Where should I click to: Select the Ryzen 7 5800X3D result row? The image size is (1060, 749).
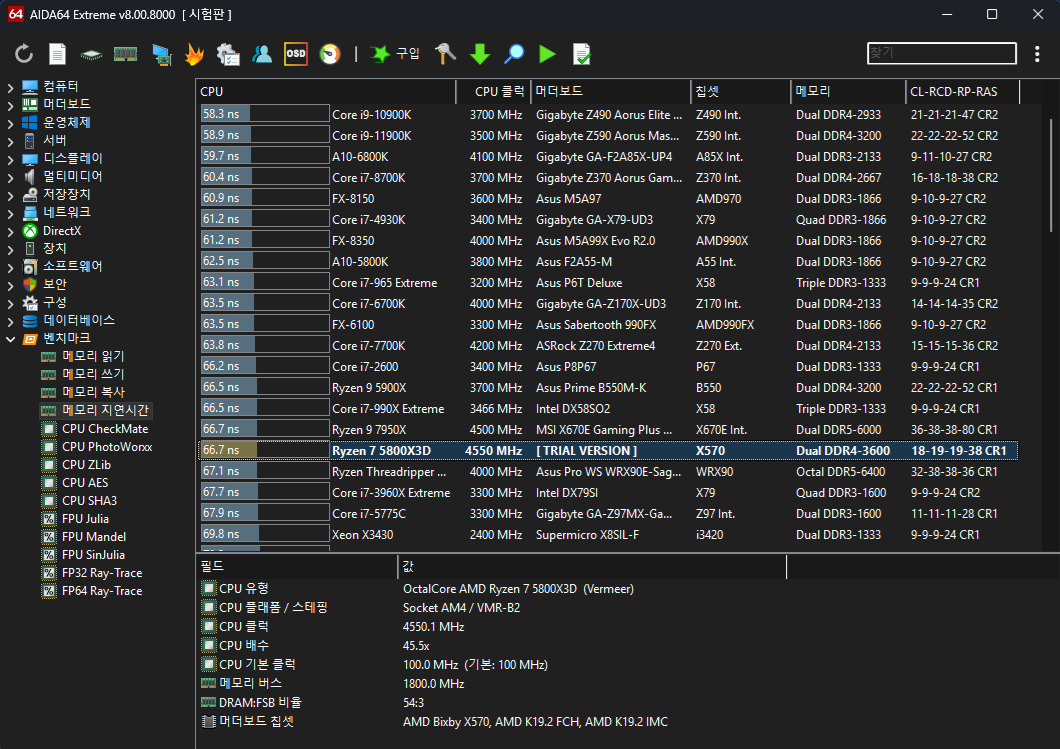click(x=608, y=451)
